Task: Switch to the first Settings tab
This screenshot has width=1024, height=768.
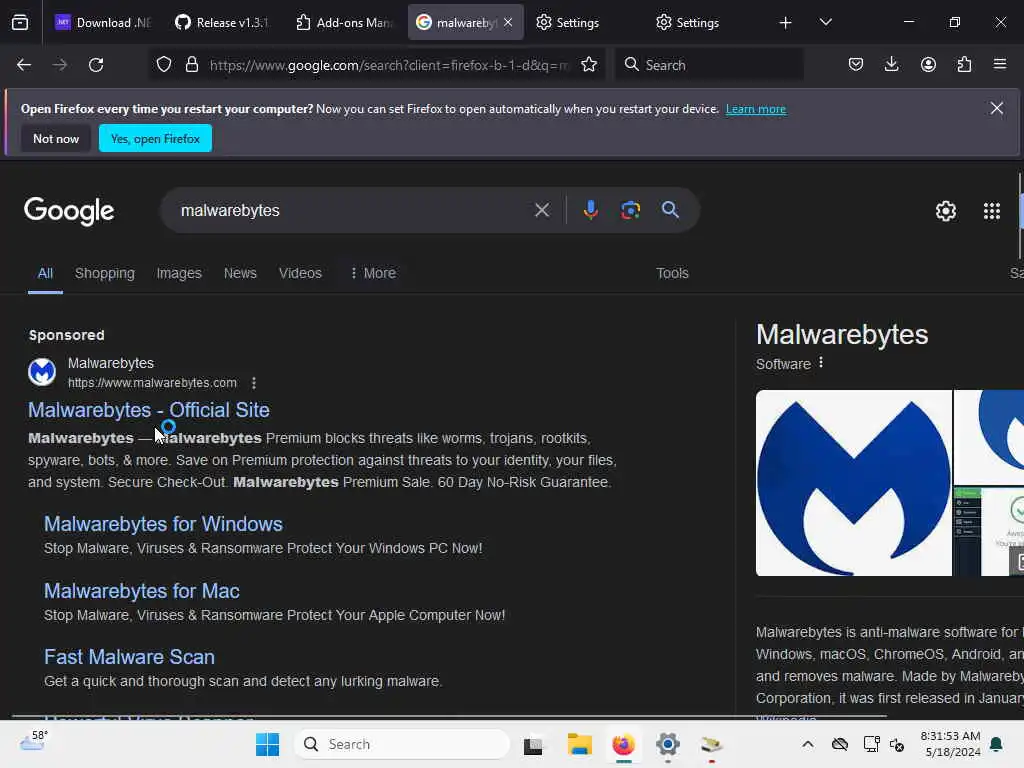Action: tap(568, 22)
